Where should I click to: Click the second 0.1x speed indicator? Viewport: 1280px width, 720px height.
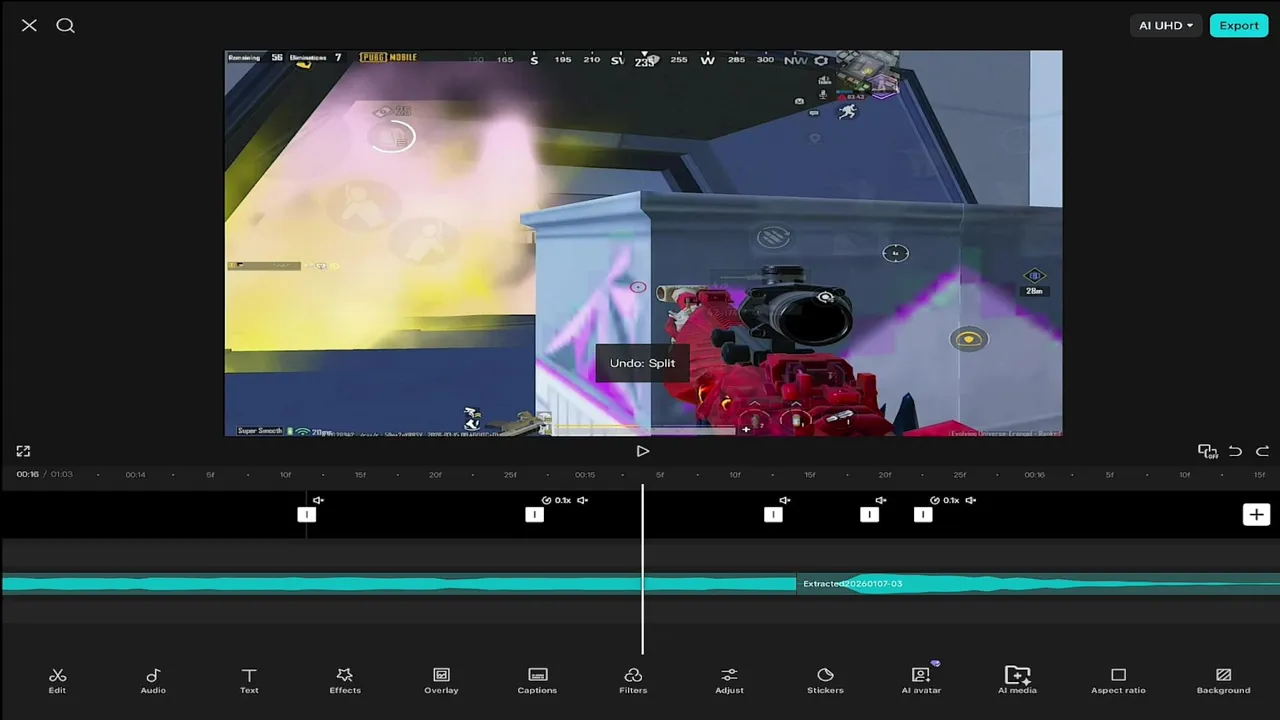coord(945,500)
